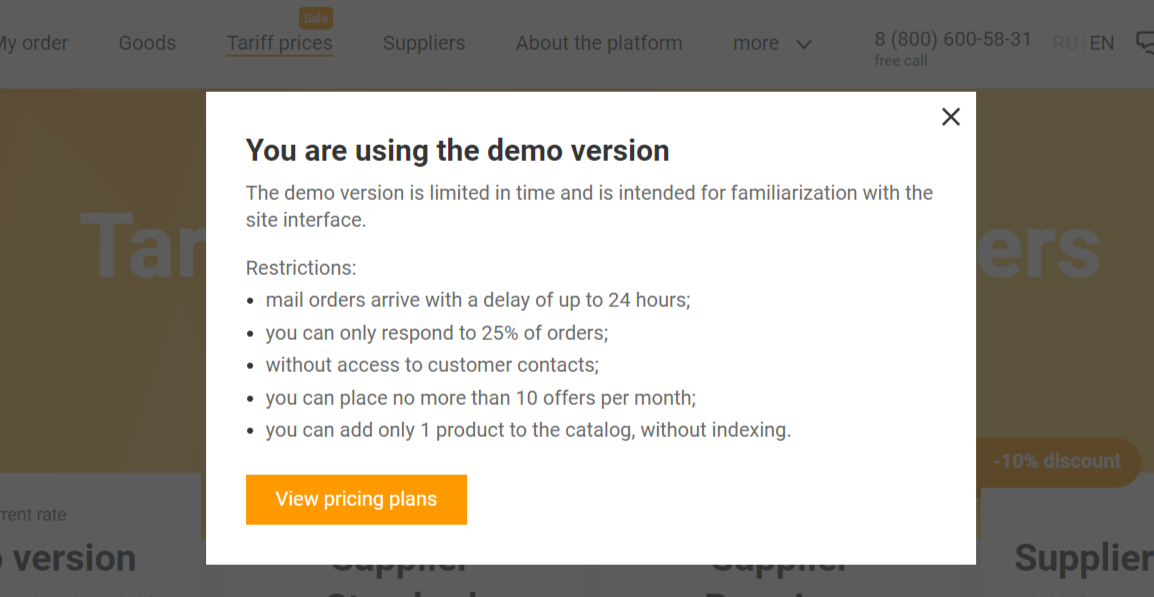Open the Suppliers section
This screenshot has height=597, width=1154.
tap(424, 43)
